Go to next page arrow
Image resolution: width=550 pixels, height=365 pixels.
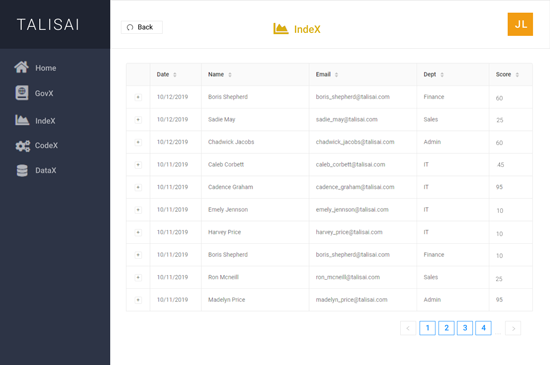(x=513, y=329)
